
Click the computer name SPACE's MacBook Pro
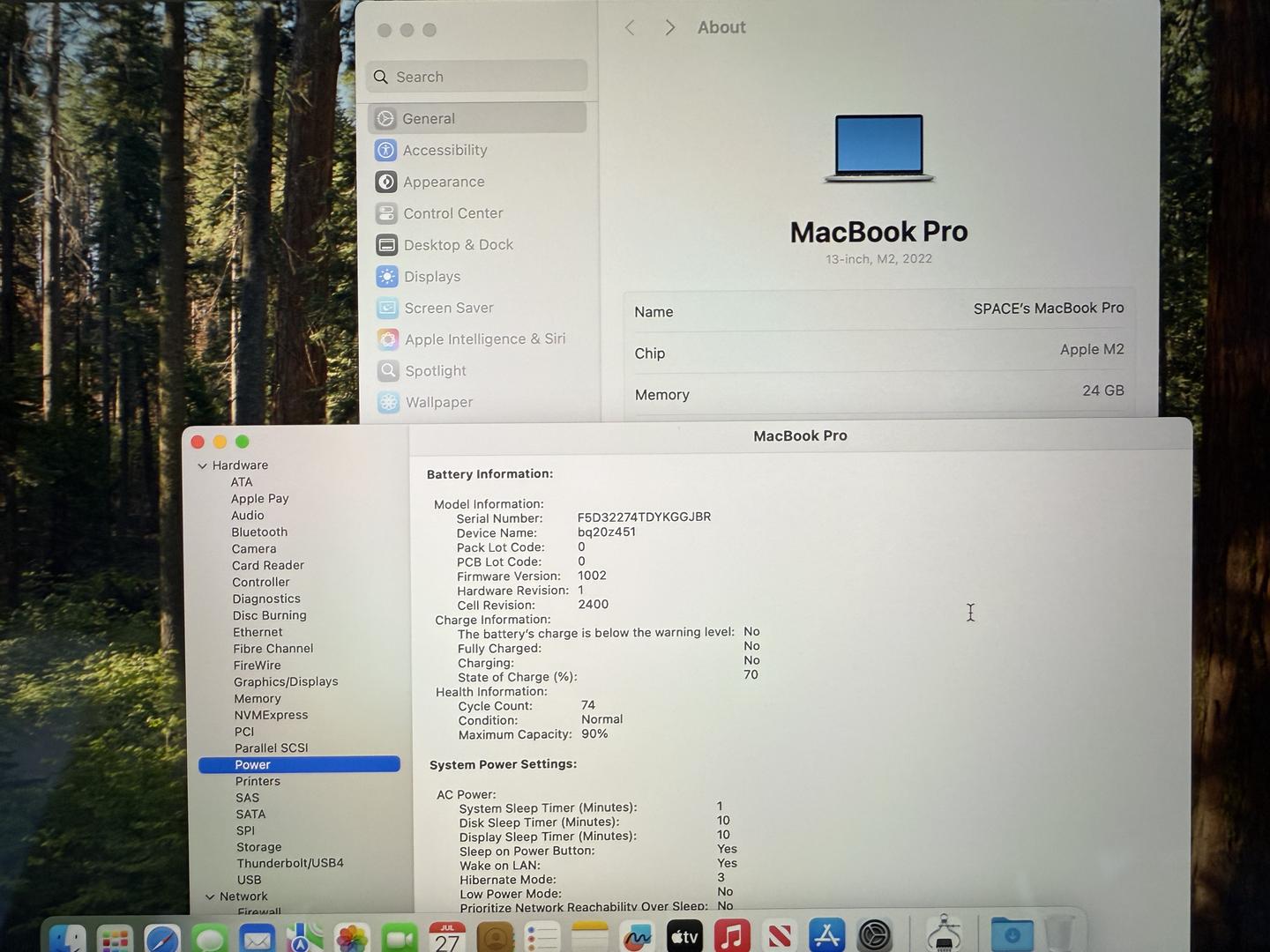(1049, 309)
